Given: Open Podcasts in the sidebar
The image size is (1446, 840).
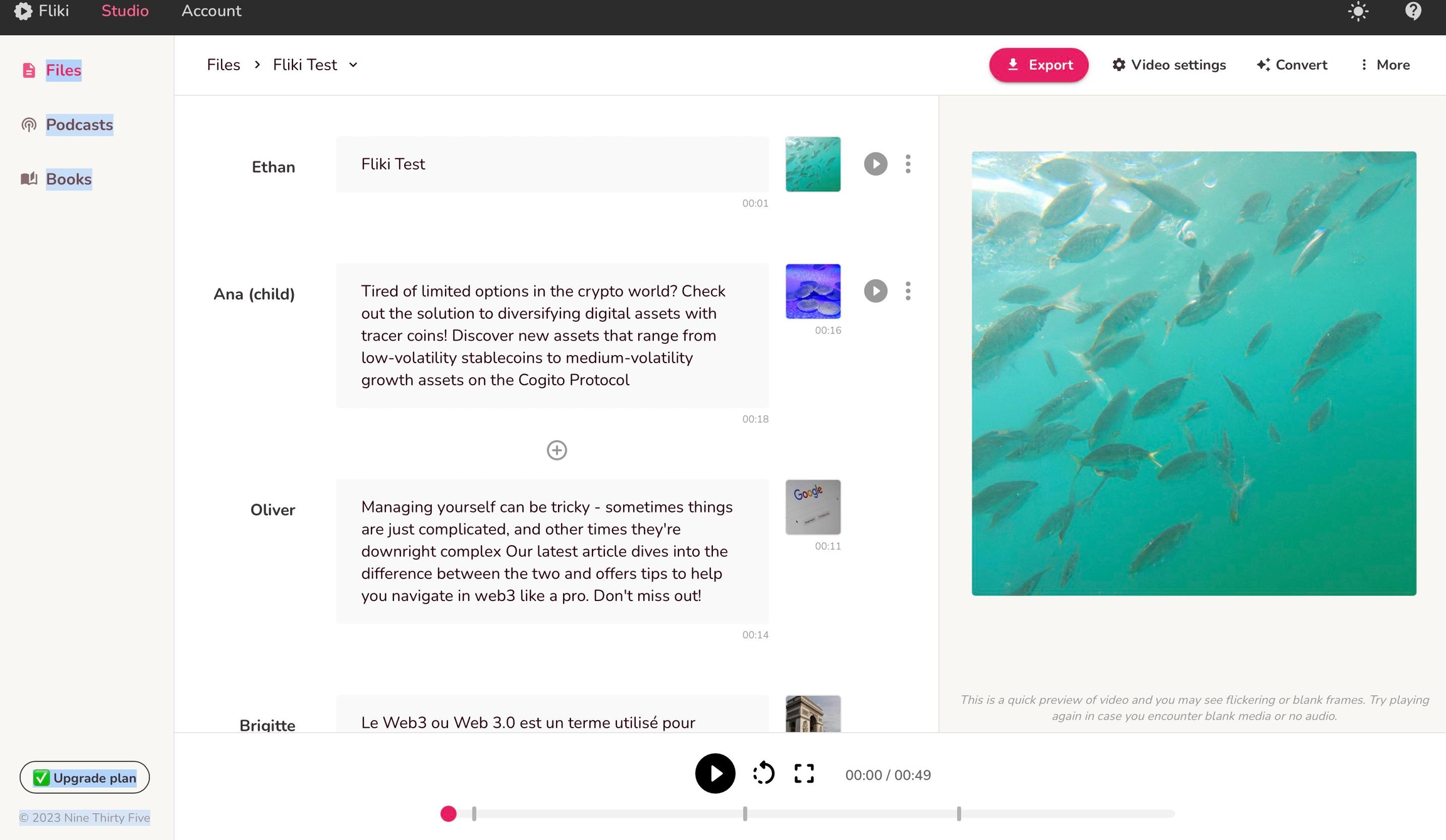Looking at the screenshot, I should click(79, 125).
